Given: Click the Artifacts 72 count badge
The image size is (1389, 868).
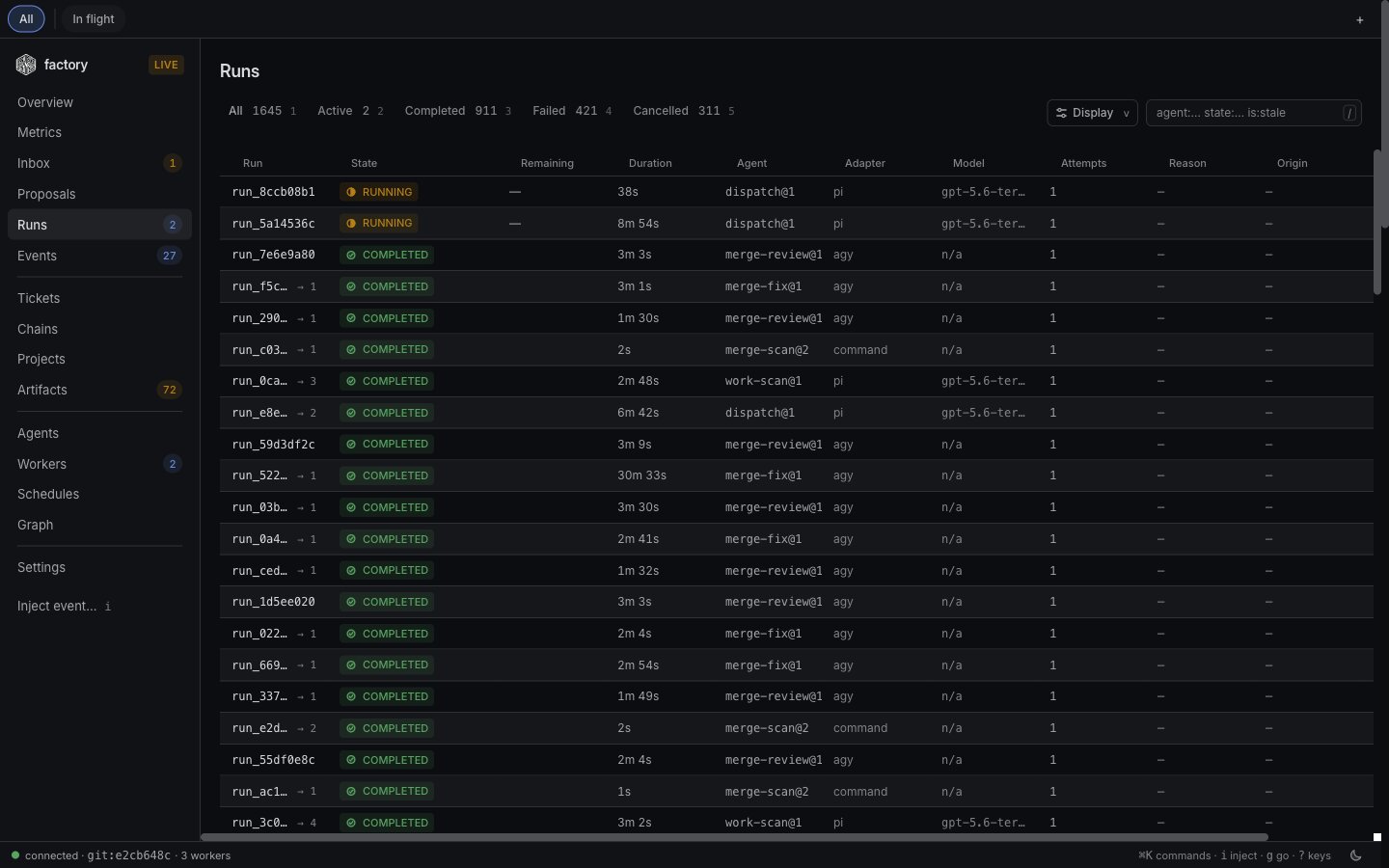Looking at the screenshot, I should click(170, 390).
